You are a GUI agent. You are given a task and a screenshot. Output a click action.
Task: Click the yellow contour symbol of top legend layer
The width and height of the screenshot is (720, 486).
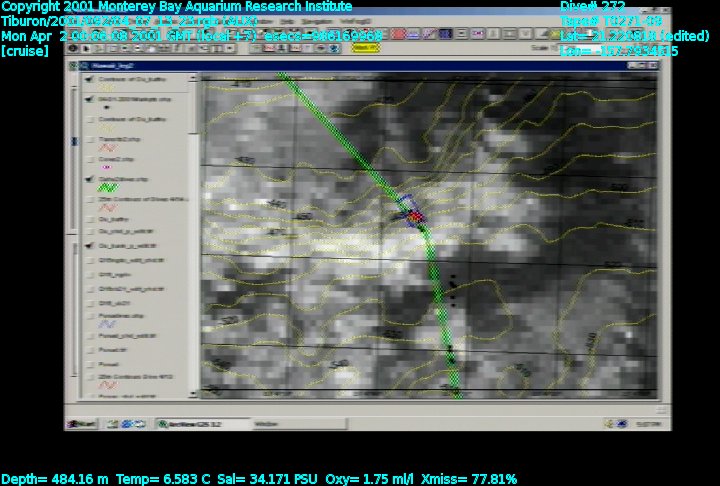[108, 88]
